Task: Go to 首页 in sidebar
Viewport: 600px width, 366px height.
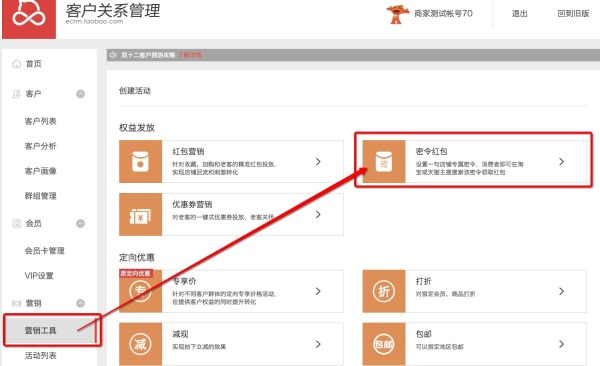Action: [x=33, y=64]
